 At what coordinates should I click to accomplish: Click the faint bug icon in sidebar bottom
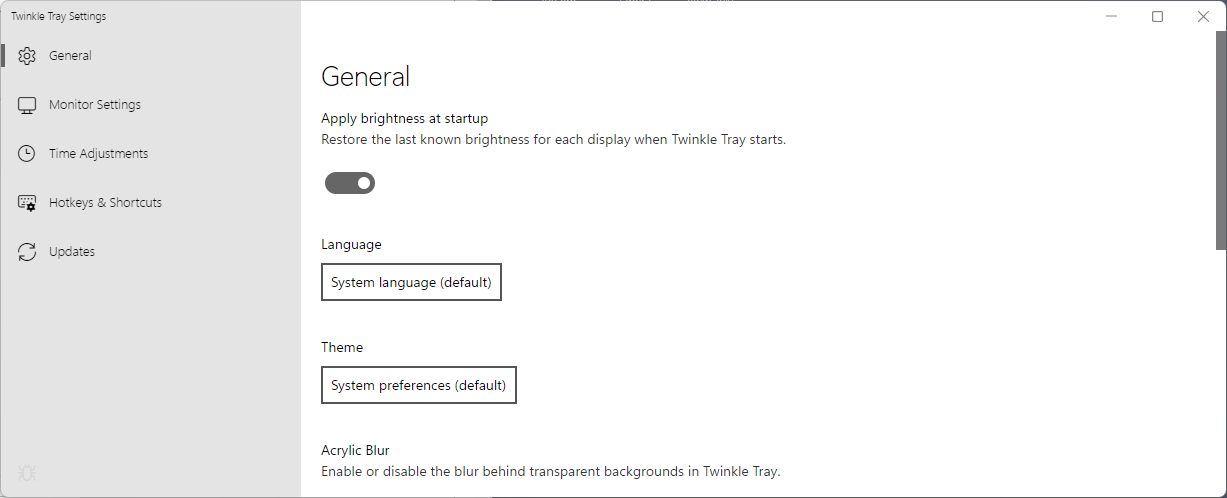point(27,472)
